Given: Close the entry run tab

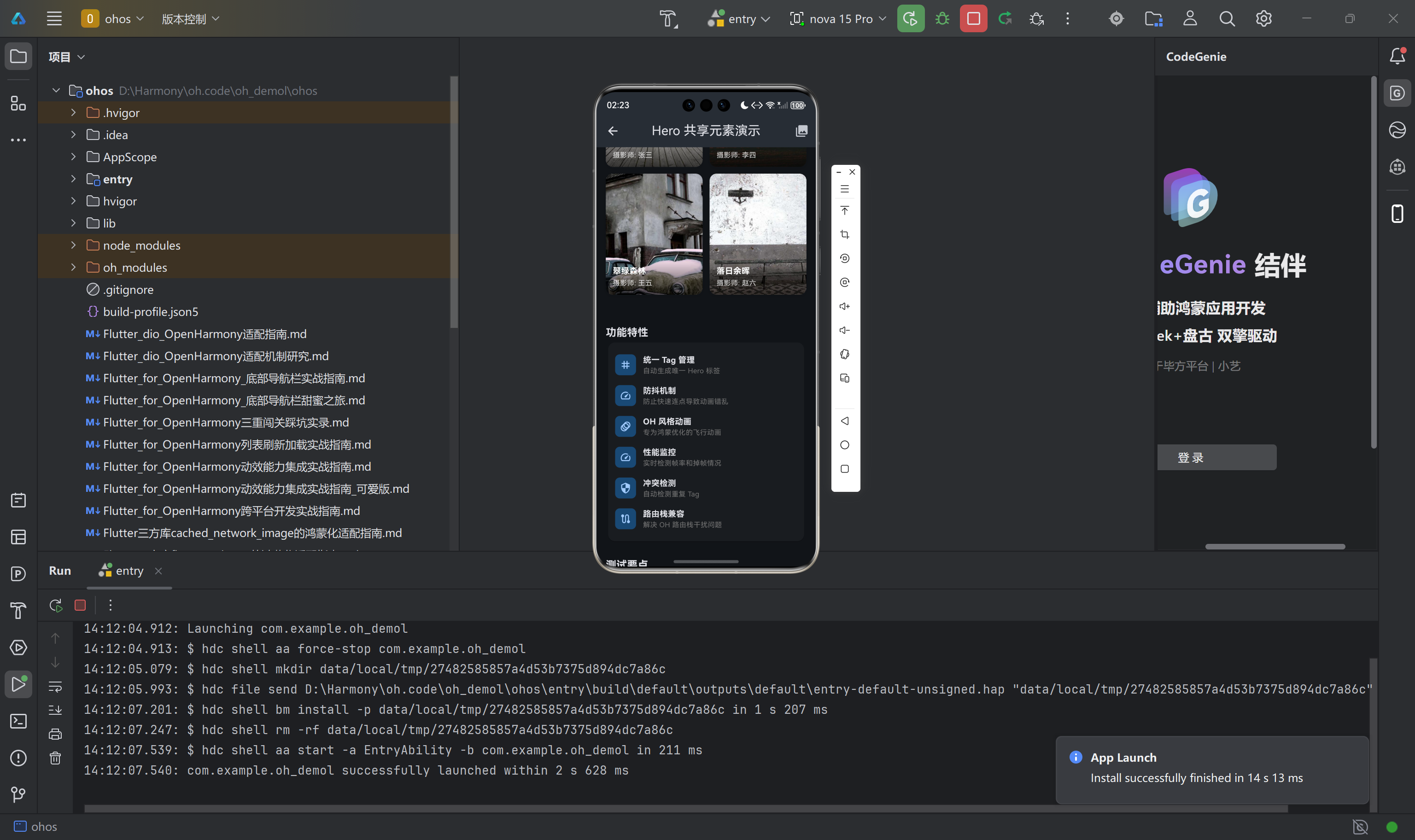Looking at the screenshot, I should point(158,571).
